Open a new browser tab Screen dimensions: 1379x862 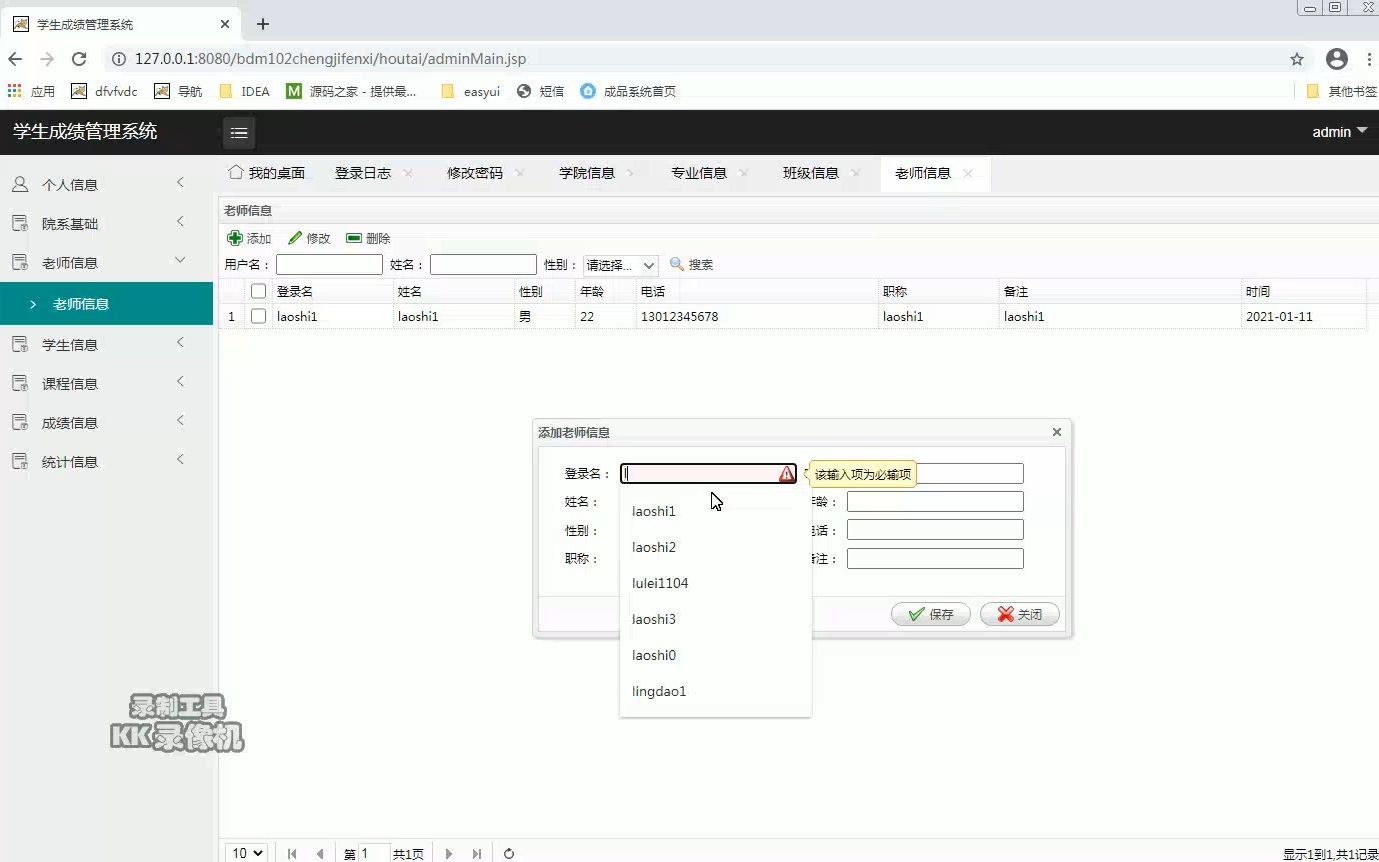tap(263, 24)
